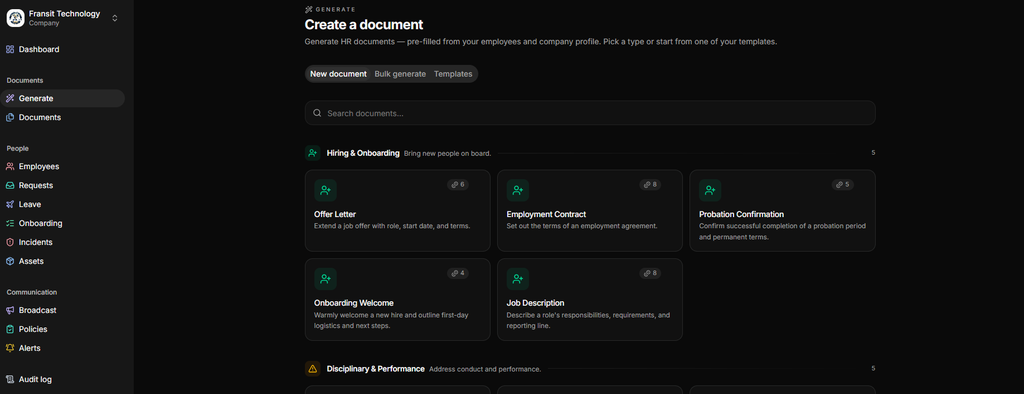
Task: Click the Onboarding checklist icon
Action: click(10, 223)
